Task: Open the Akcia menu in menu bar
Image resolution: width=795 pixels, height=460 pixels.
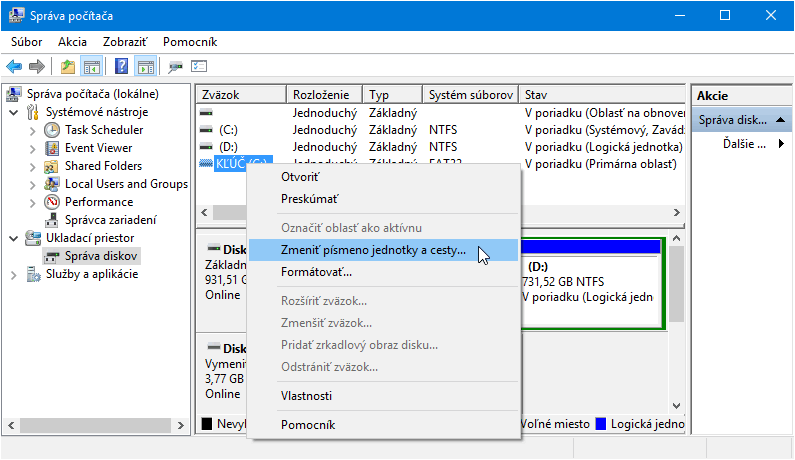Action: coord(72,42)
